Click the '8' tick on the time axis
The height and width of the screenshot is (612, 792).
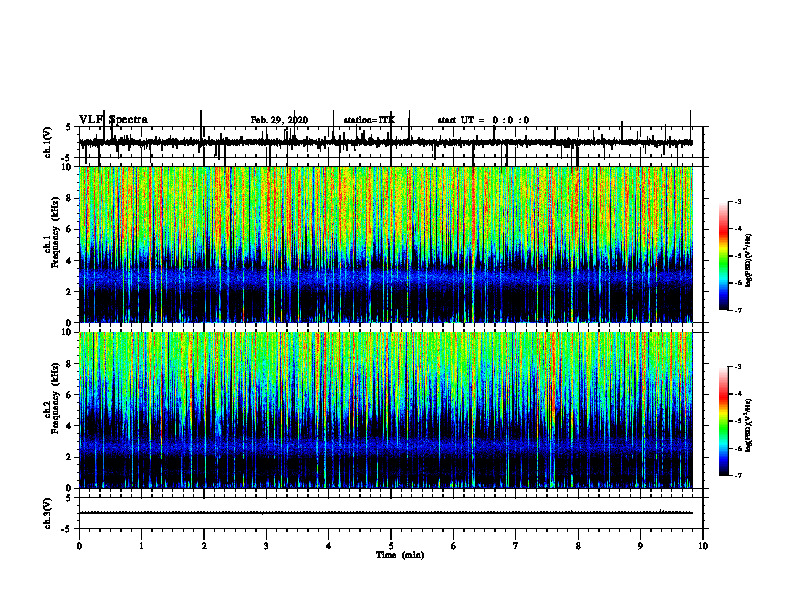point(578,546)
